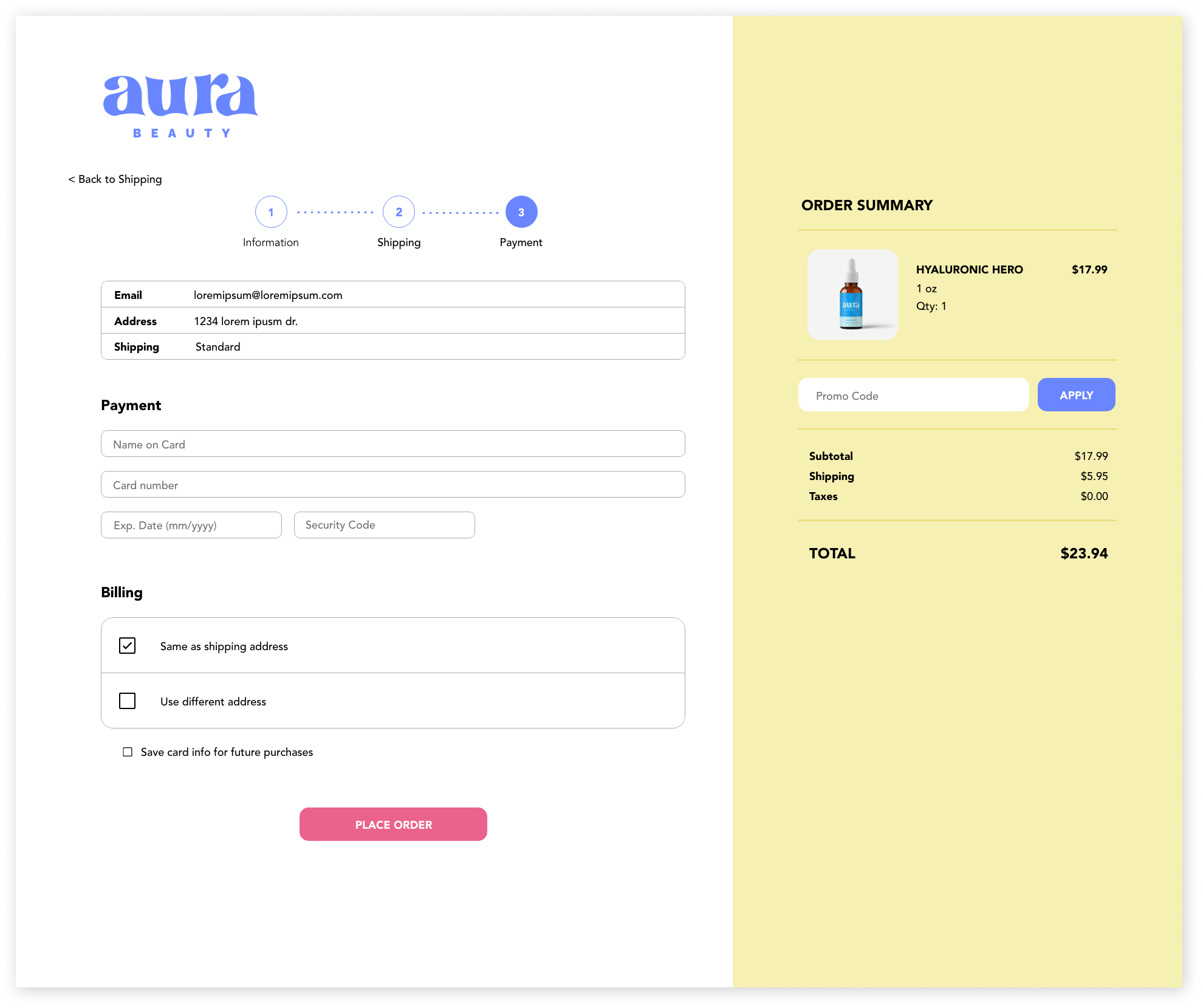
Task: Check Use different address box
Action: click(128, 701)
